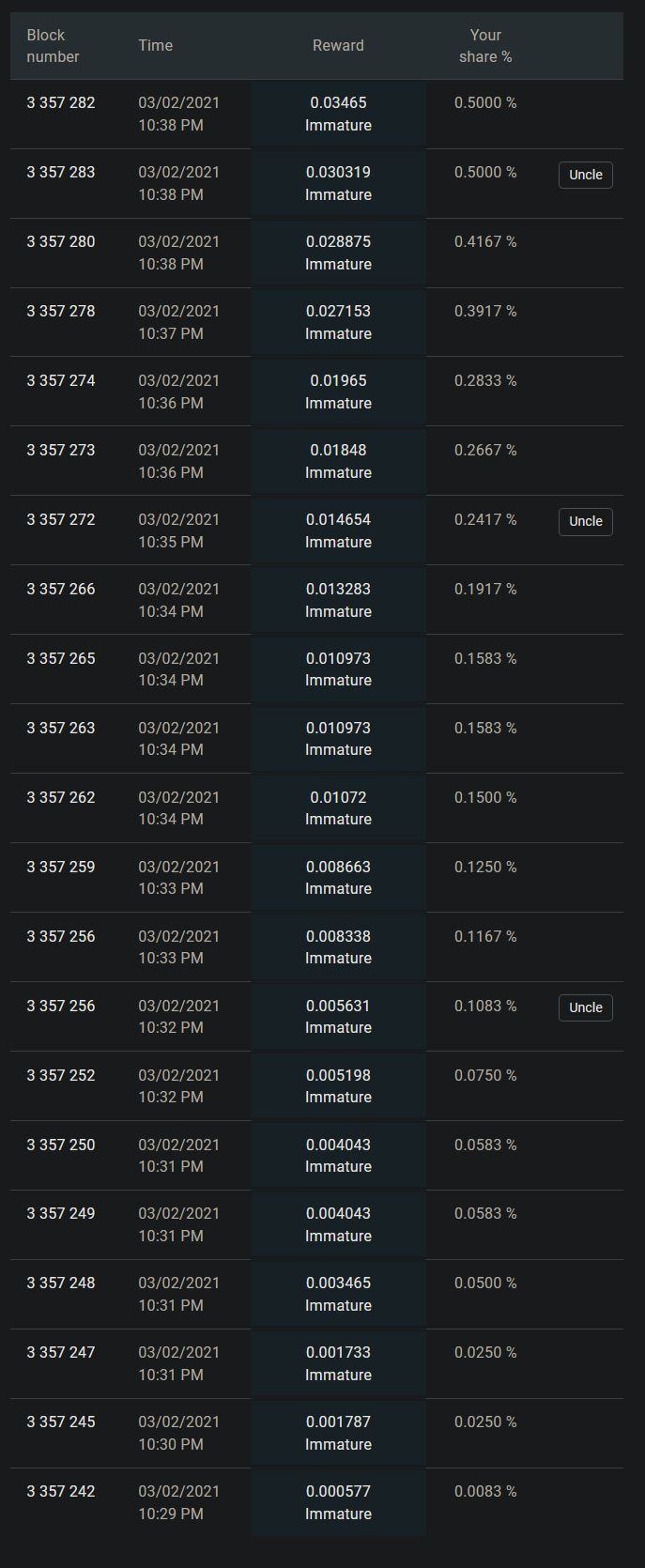
Task: Open block number 3 357 282
Action: [x=61, y=103]
